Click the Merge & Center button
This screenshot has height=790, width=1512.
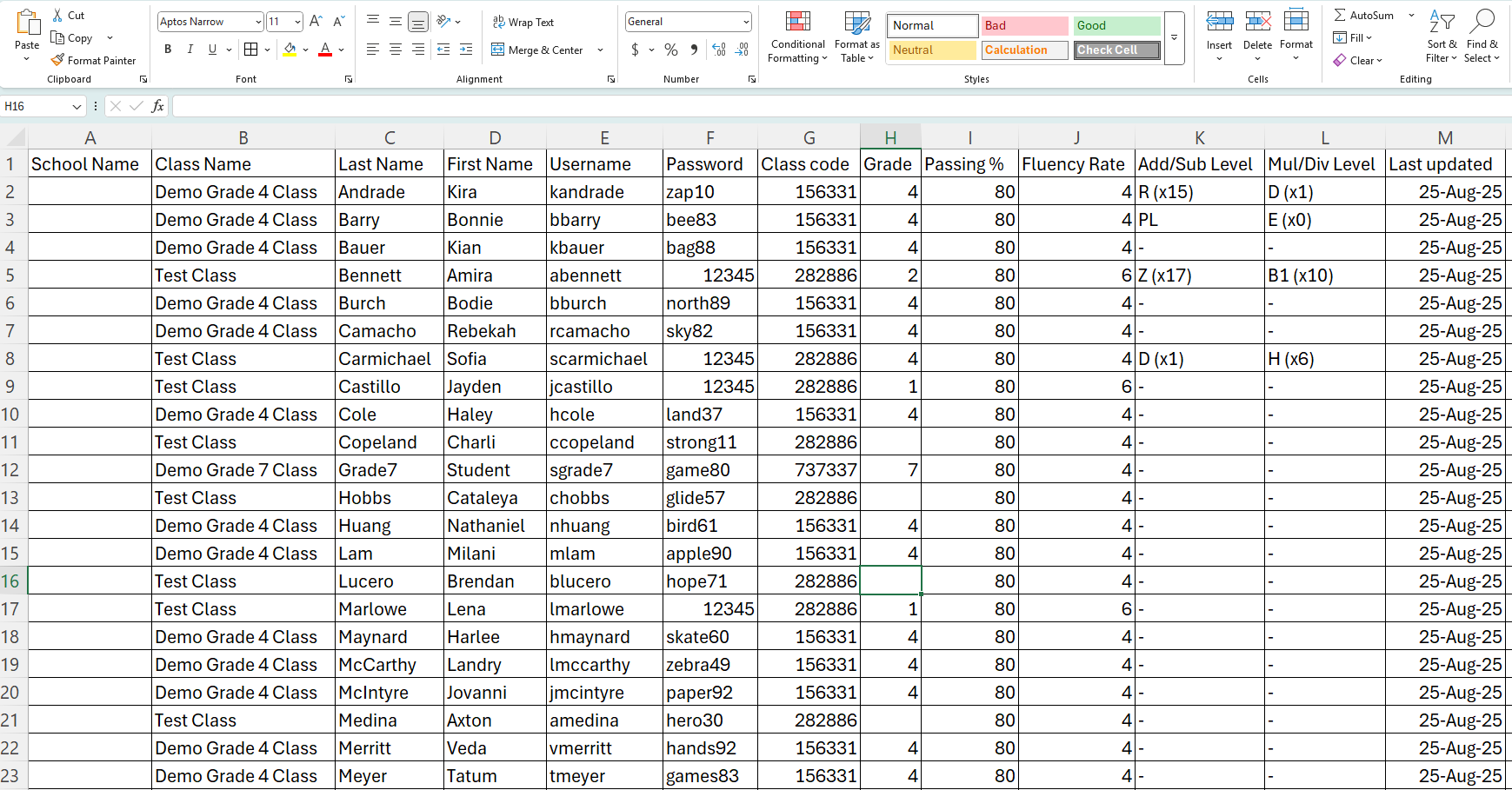pyautogui.click(x=536, y=50)
